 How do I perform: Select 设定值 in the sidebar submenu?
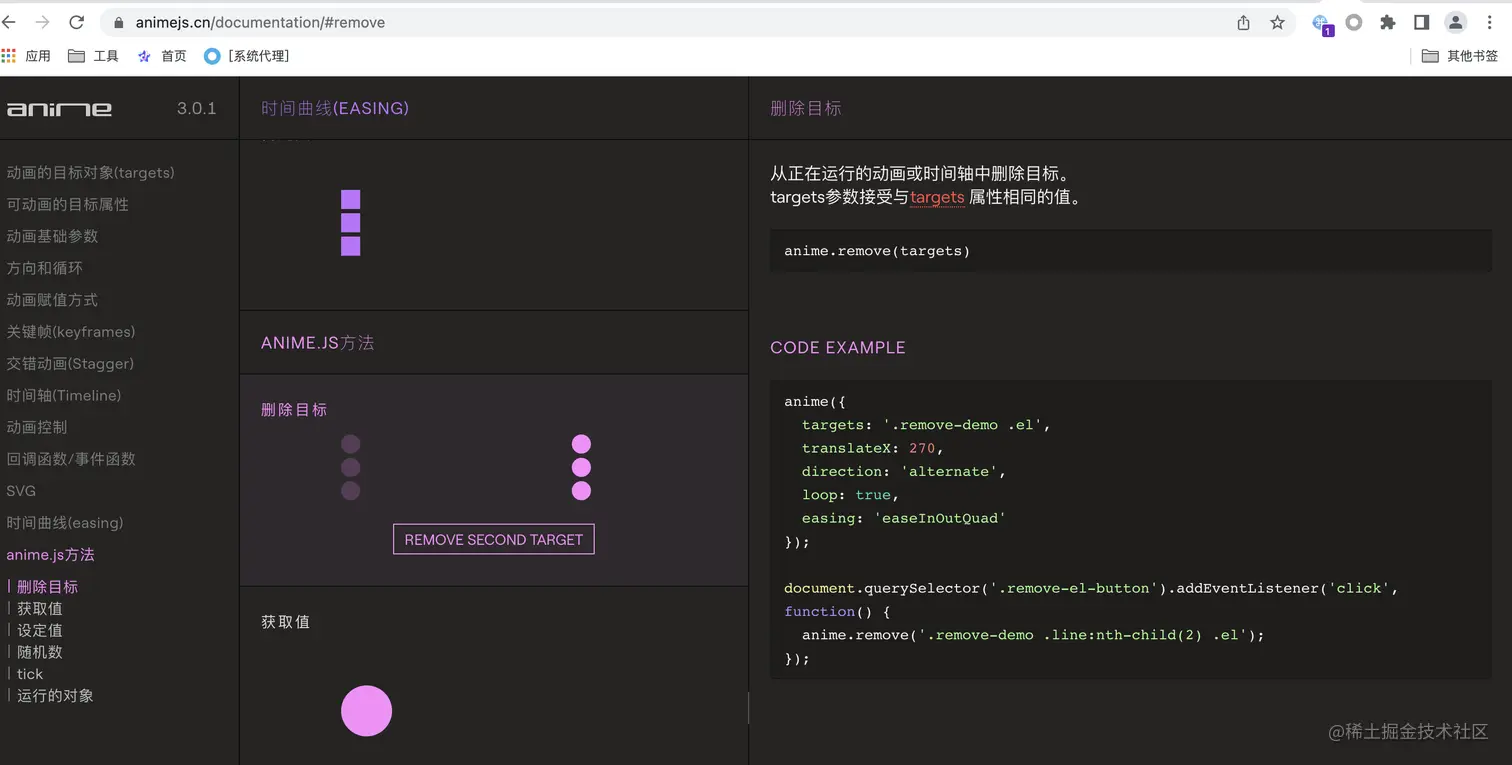40,630
